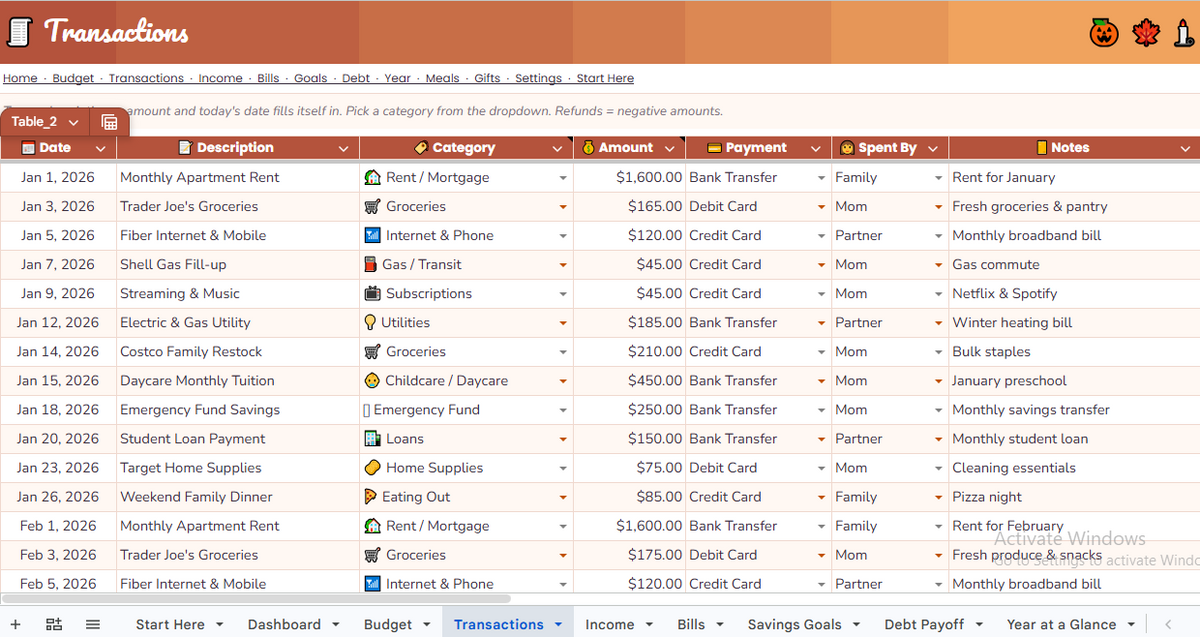Viewport: 1200px width, 637px height.
Task: Select the Netflix & Spotify notes cell
Action: tap(1074, 294)
